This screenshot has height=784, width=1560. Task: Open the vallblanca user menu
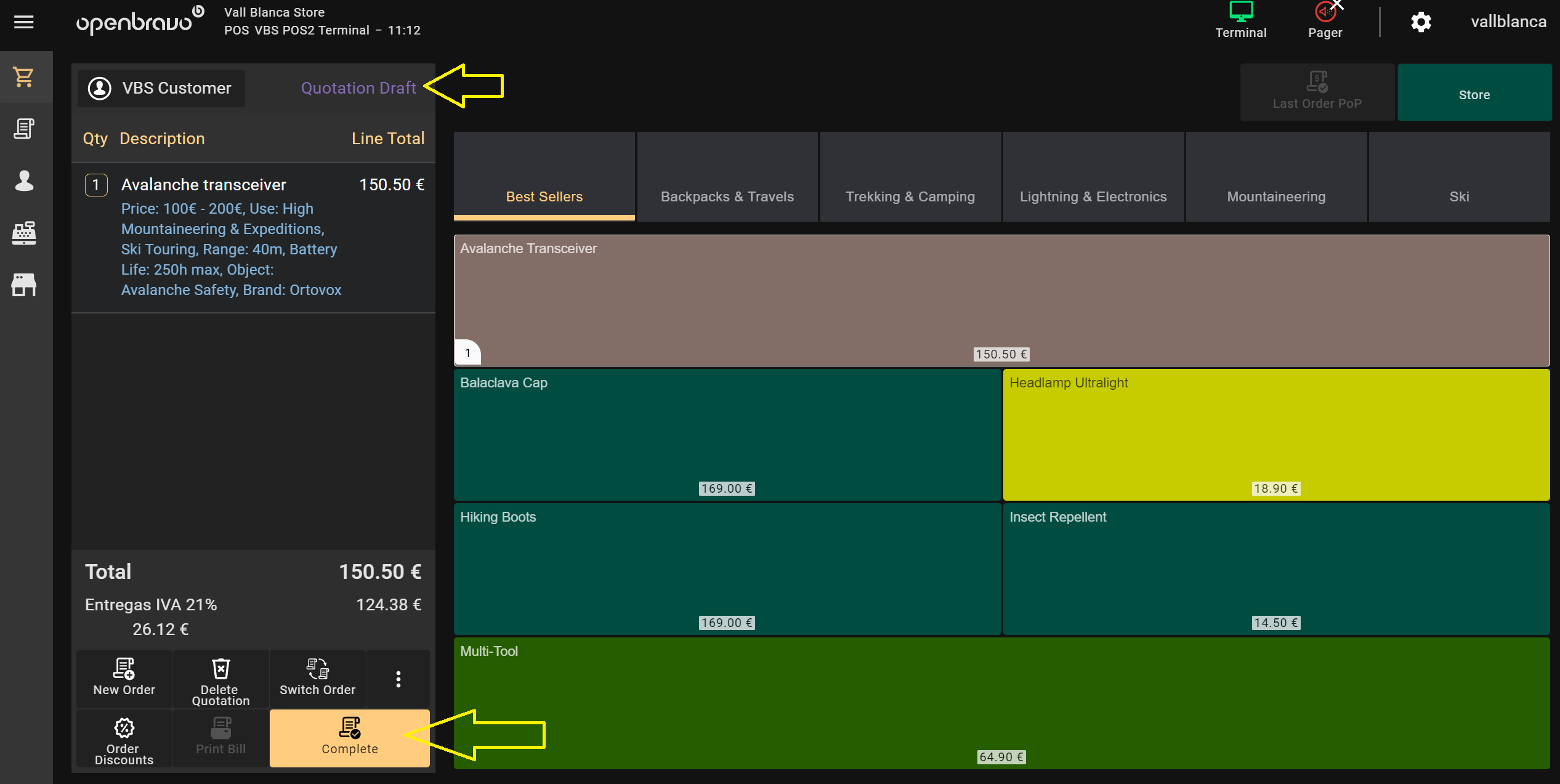(x=1508, y=22)
